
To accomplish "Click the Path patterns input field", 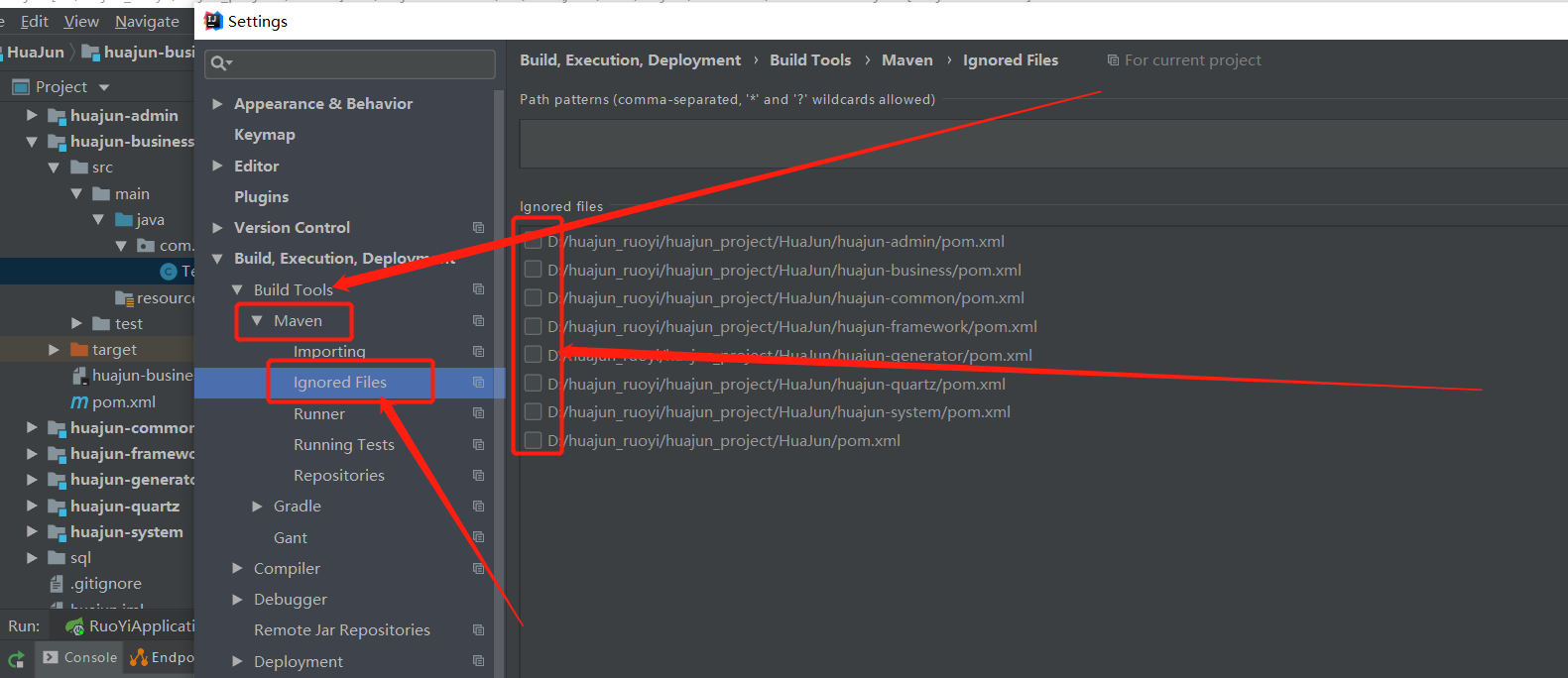I will (1043, 144).
